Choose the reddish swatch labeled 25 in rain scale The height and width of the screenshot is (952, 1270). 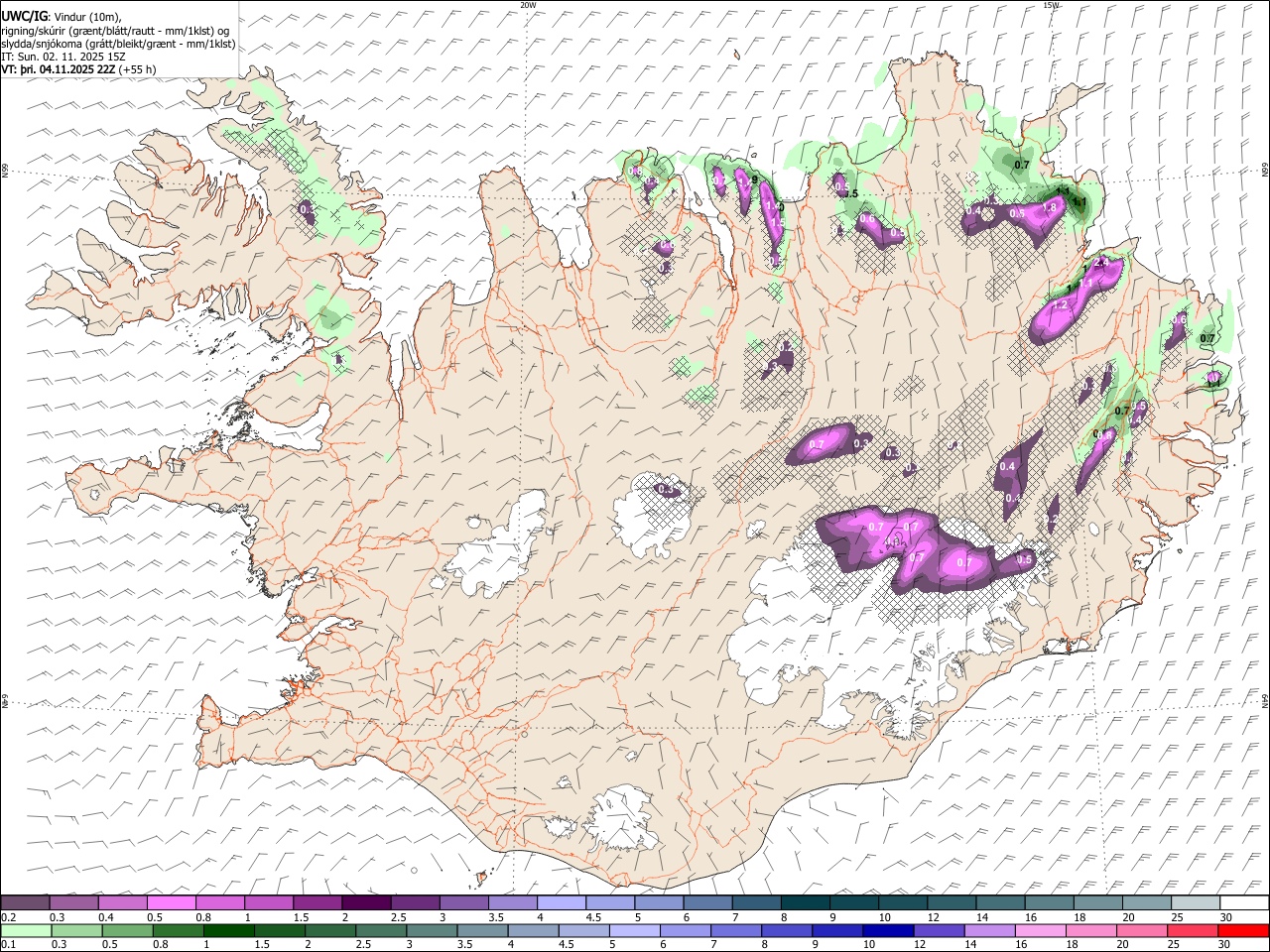1192,930
